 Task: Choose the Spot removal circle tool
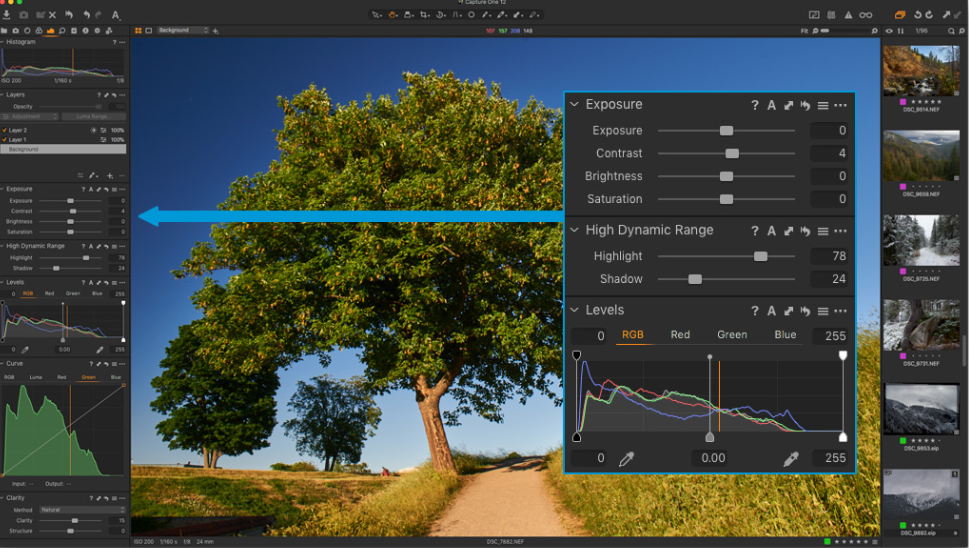[472, 15]
